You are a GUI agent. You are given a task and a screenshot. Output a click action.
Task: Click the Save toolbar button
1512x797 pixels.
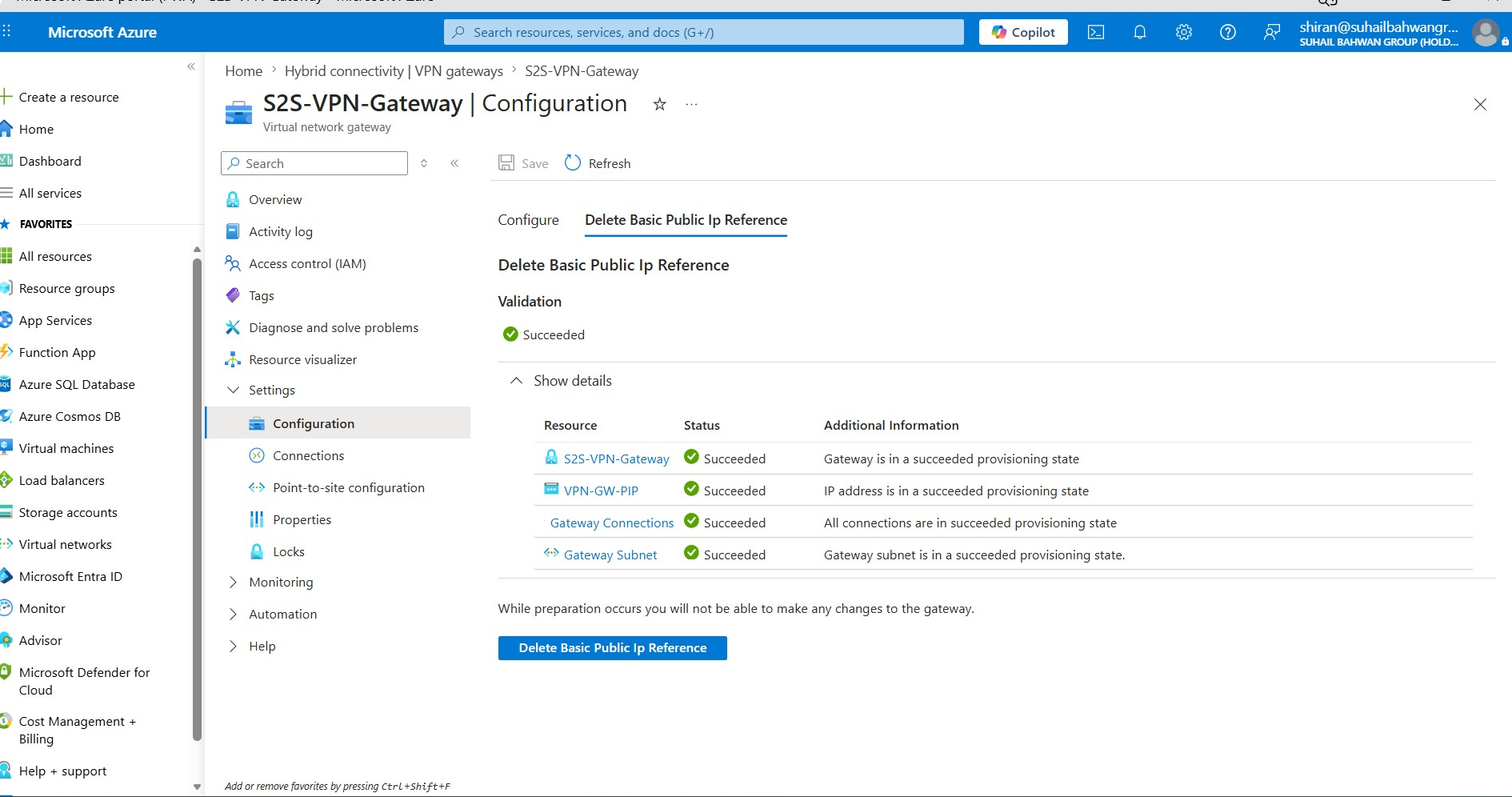pyautogui.click(x=523, y=163)
